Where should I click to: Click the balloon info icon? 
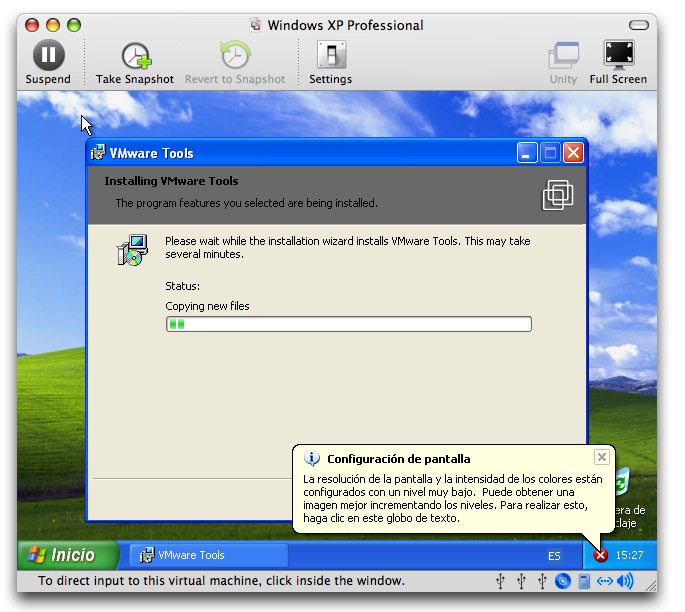pyautogui.click(x=312, y=459)
